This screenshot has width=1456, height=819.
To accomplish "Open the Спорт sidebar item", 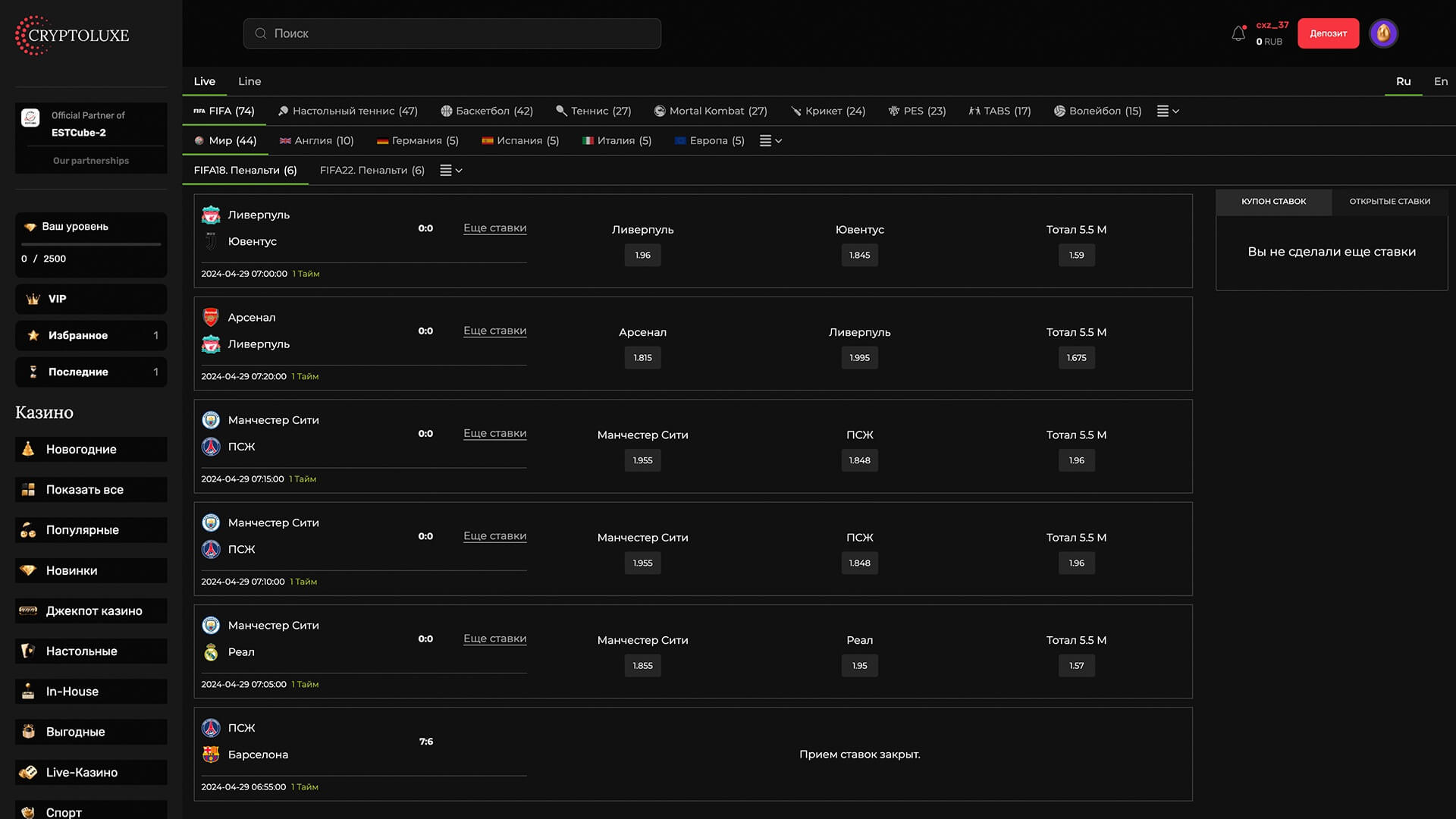I will (x=91, y=811).
